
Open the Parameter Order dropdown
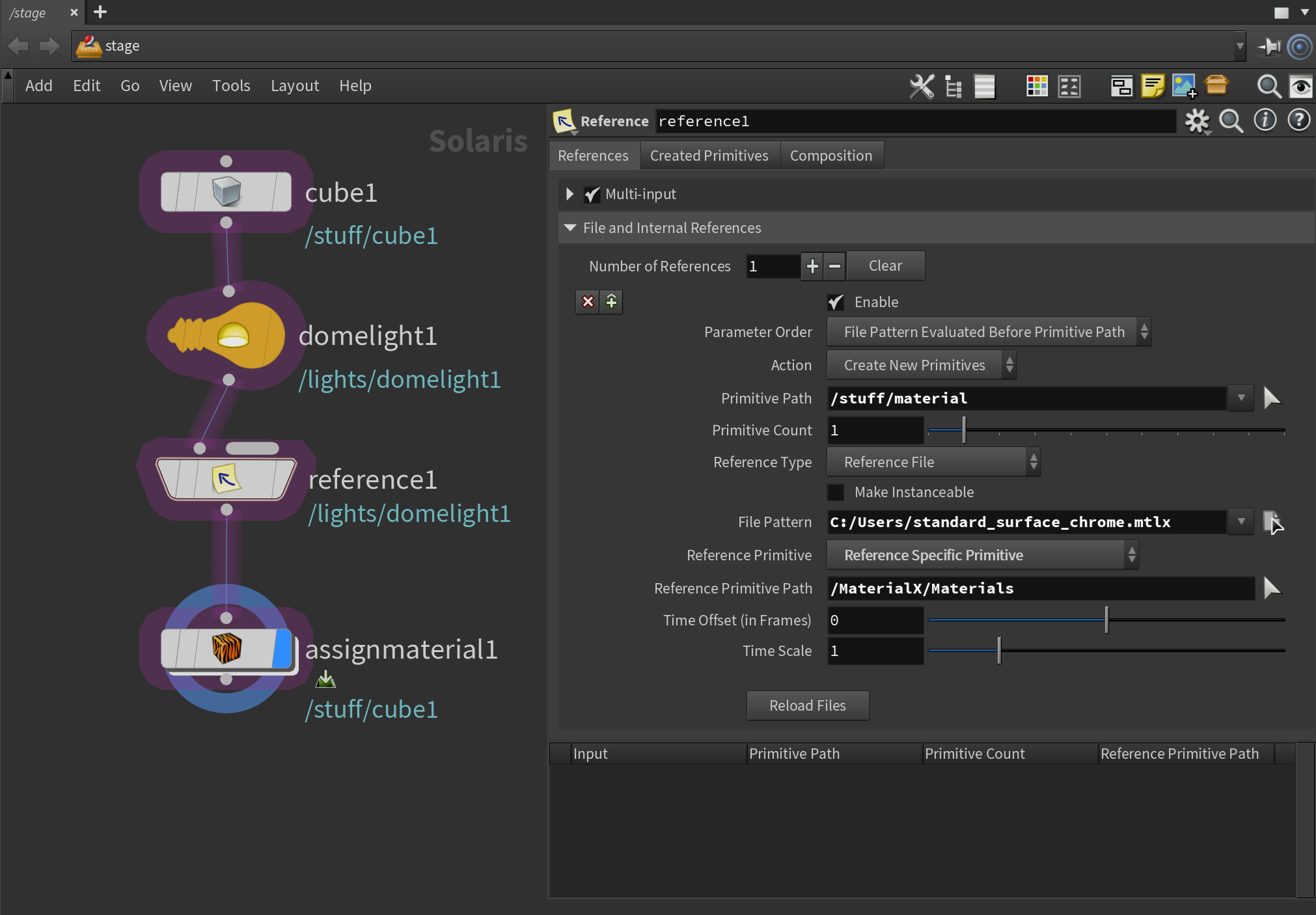989,332
